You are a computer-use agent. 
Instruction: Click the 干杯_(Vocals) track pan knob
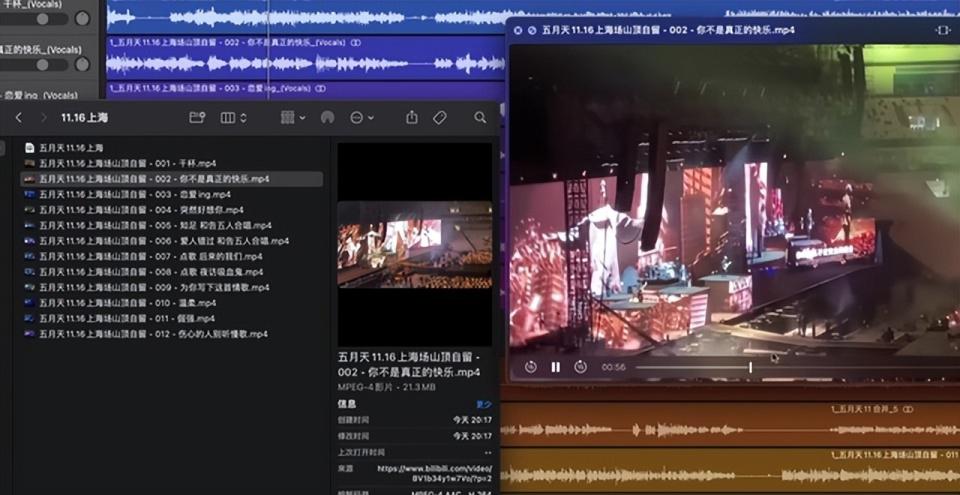point(82,18)
